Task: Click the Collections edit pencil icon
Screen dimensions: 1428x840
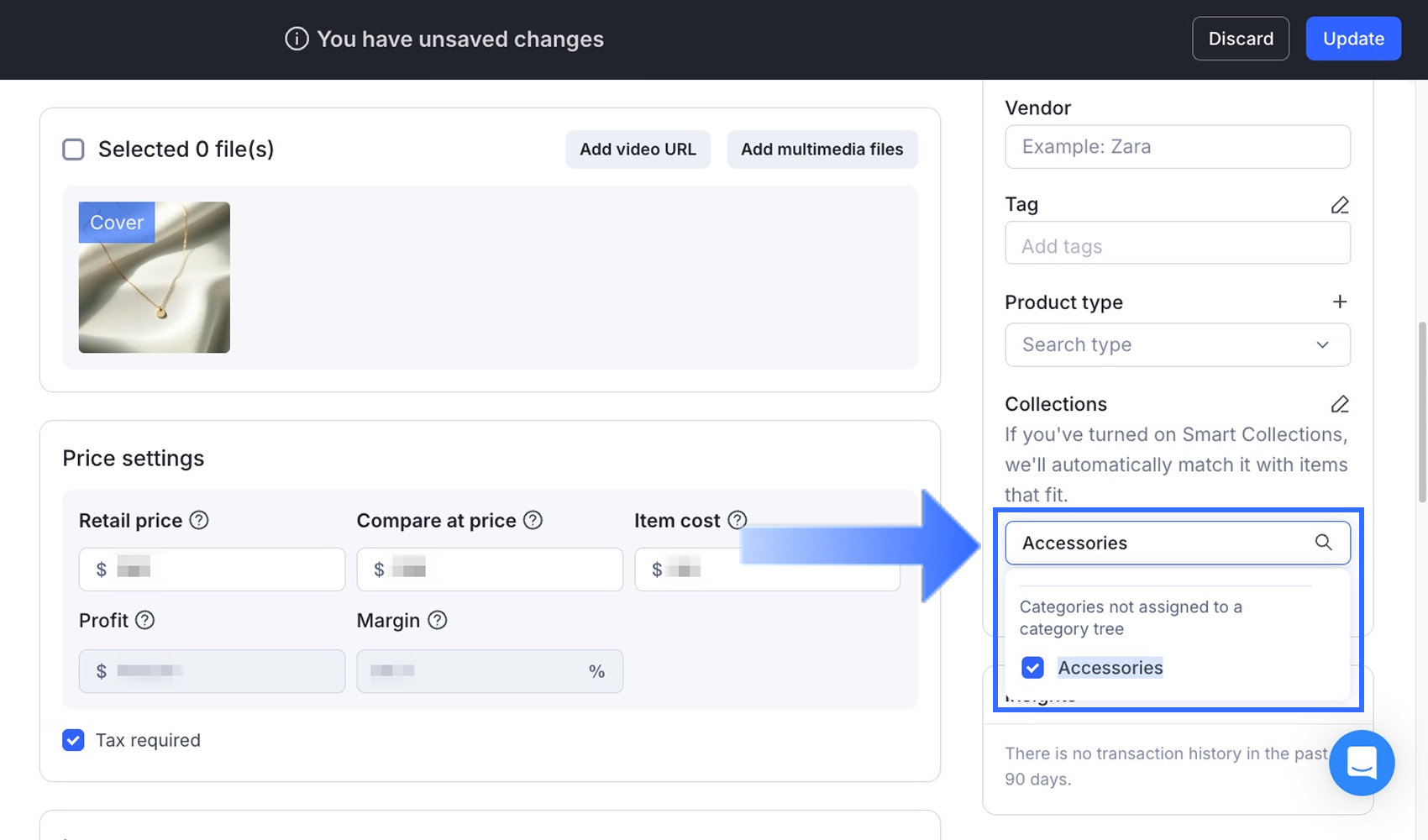Action: tap(1340, 404)
